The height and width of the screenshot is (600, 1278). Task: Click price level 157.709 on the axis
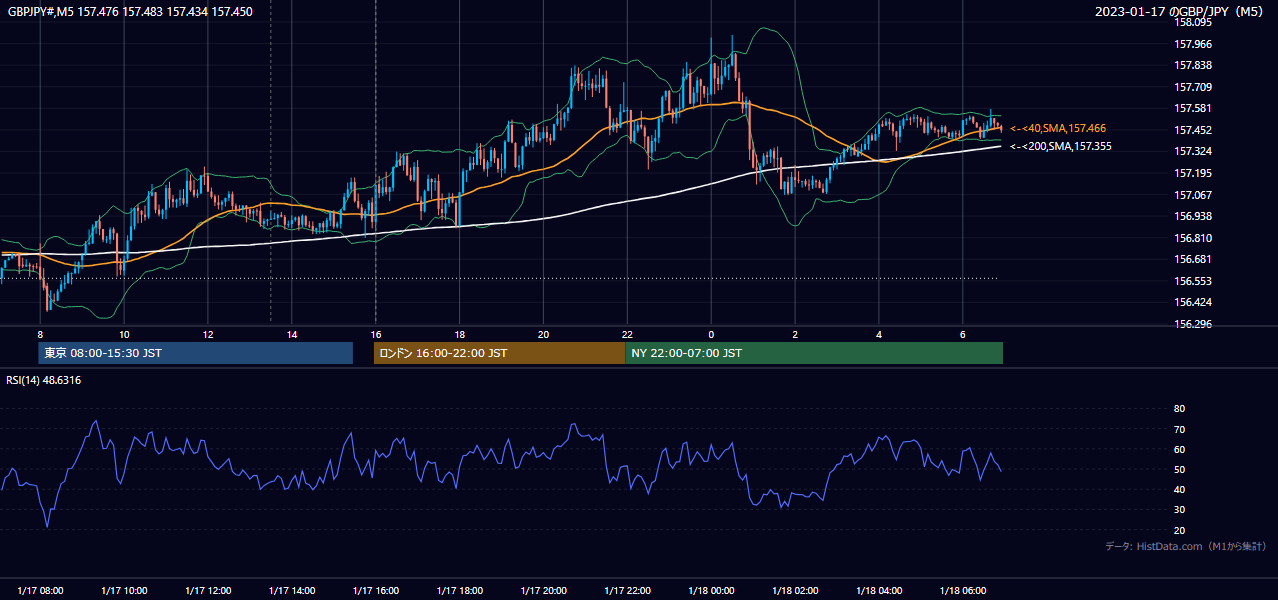1193,87
